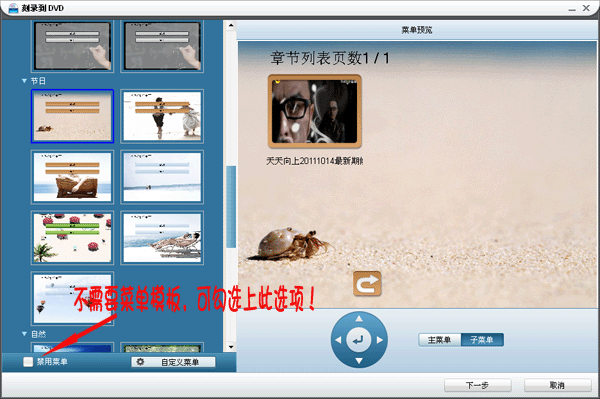Click the template list scrollbar thumb
The width and height of the screenshot is (600, 399).
[x=231, y=207]
